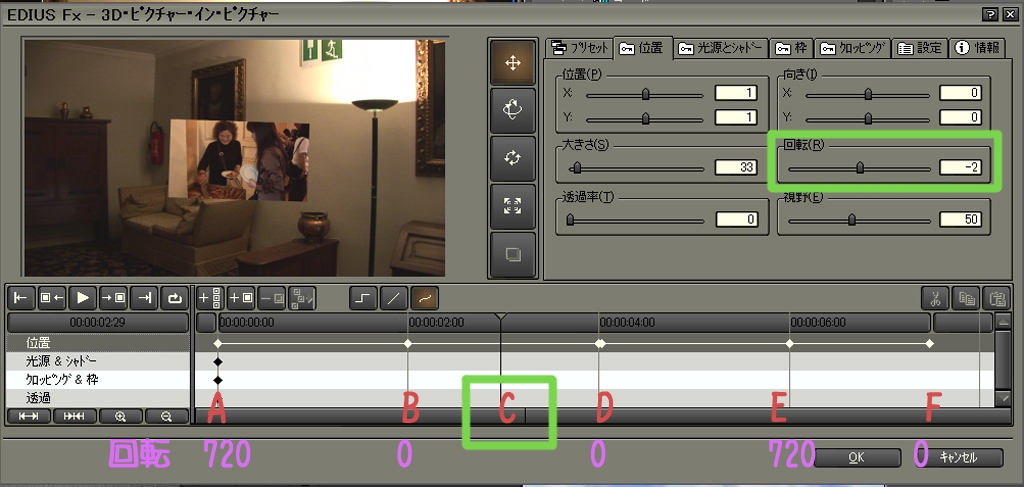Open the 設定 tab
The image size is (1024, 487).
[920, 48]
